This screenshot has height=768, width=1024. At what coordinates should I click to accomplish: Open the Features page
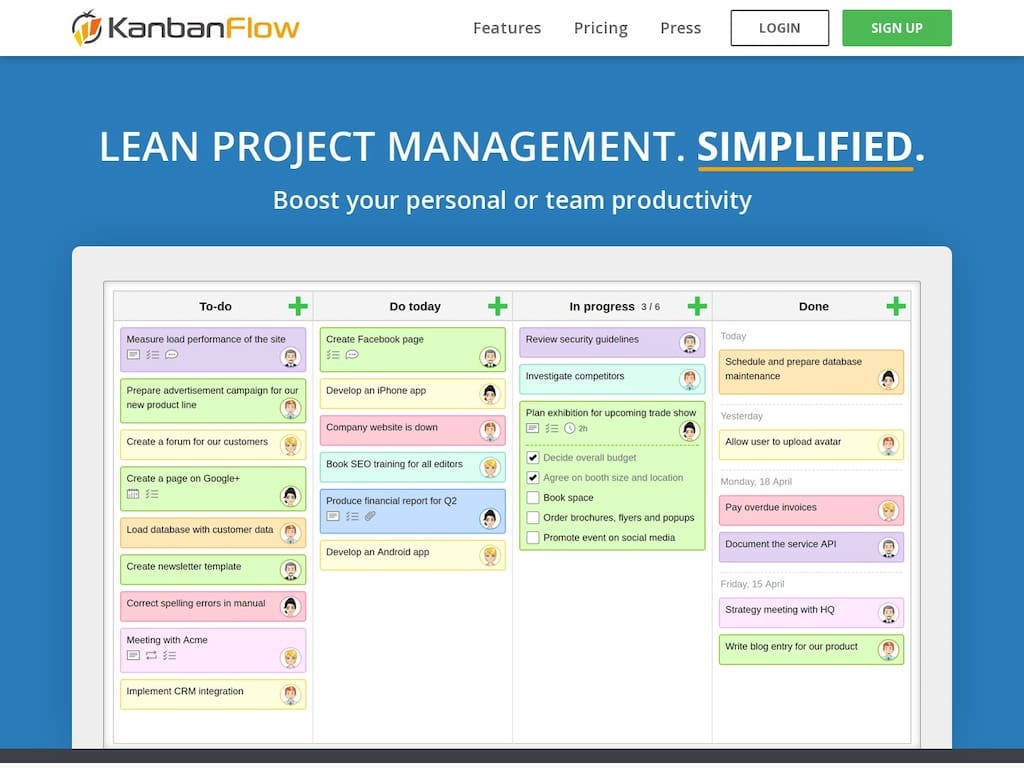point(507,28)
